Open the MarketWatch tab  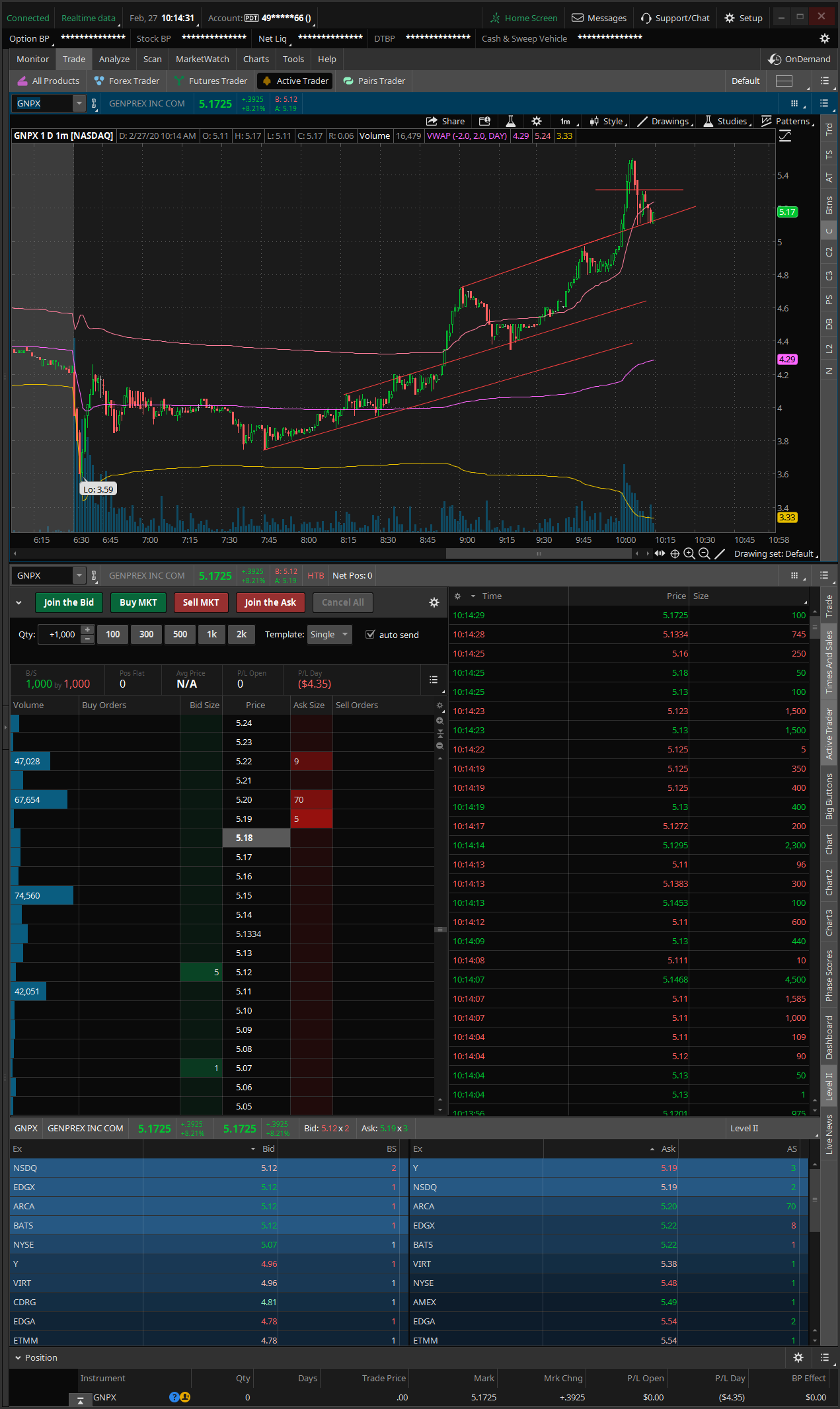[202, 59]
